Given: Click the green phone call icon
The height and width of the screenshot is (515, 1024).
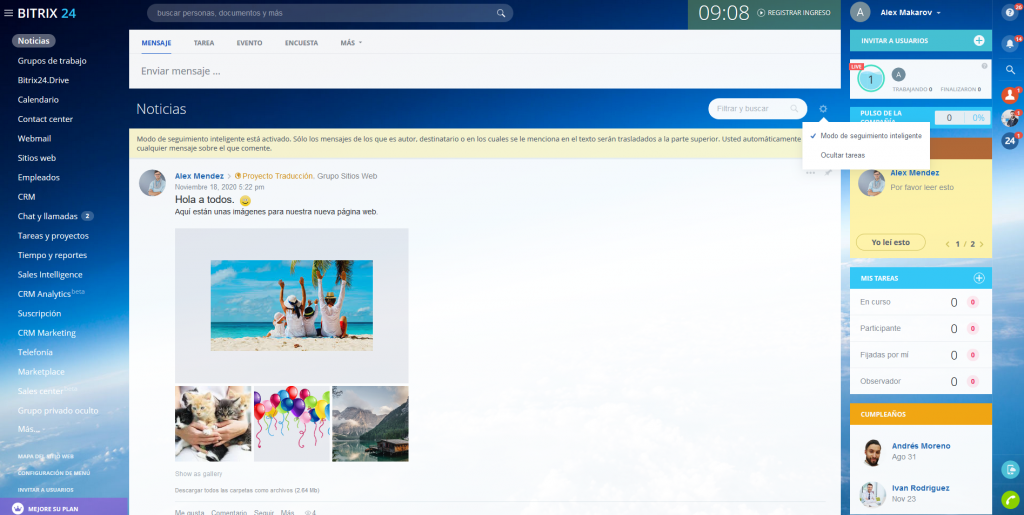Looking at the screenshot, I should point(1010,498).
